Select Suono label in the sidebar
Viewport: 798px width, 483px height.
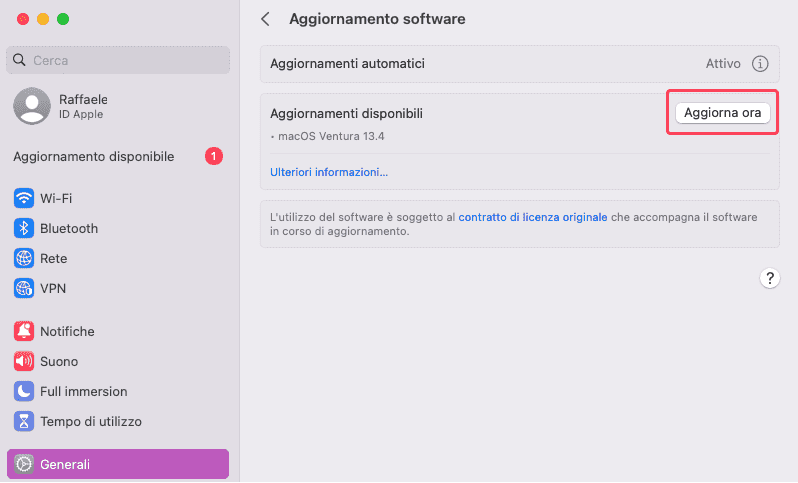pyautogui.click(x=59, y=361)
